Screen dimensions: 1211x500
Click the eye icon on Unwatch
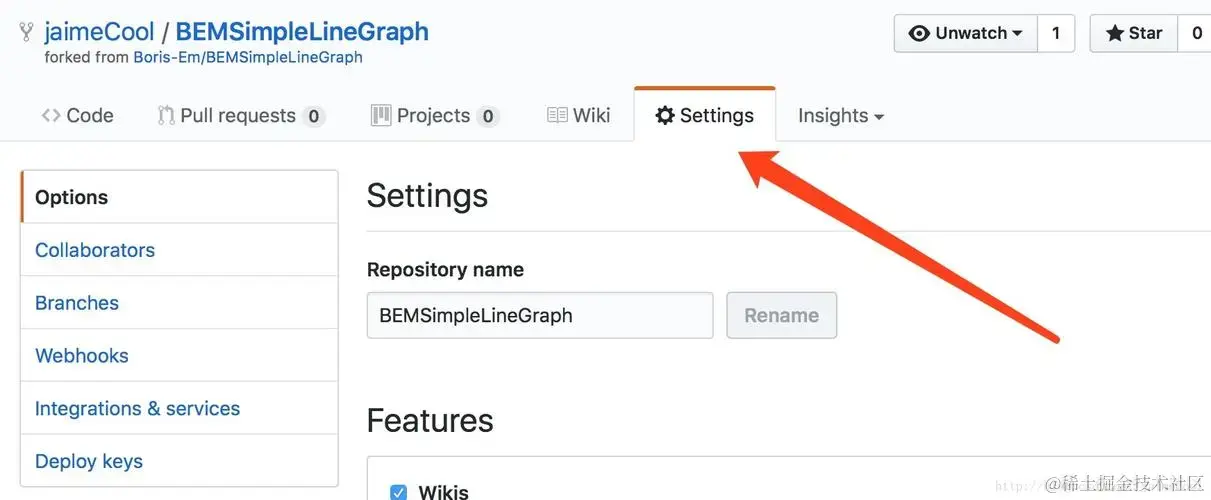919,33
